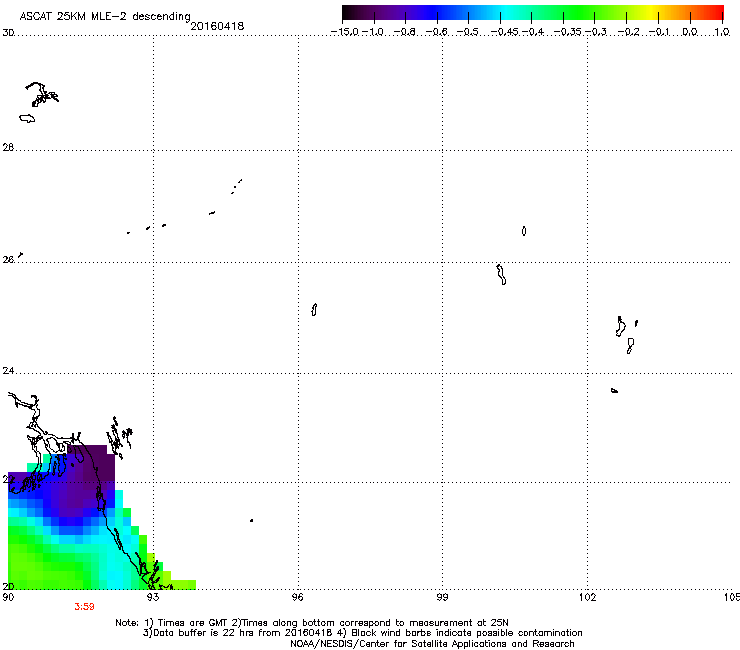Click the red 3:59 pass time label

click(84, 607)
